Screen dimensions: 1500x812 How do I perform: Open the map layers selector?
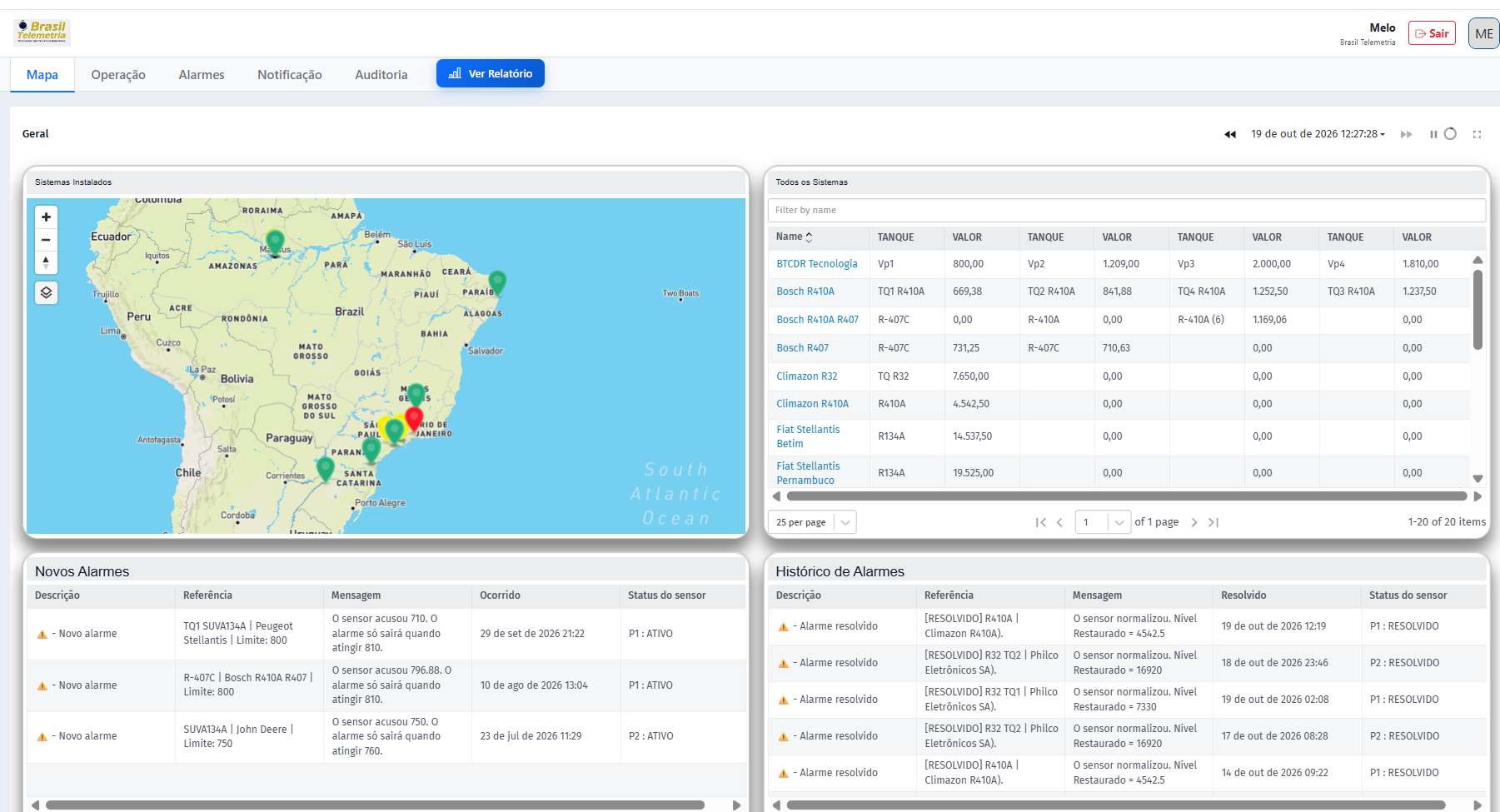46,292
